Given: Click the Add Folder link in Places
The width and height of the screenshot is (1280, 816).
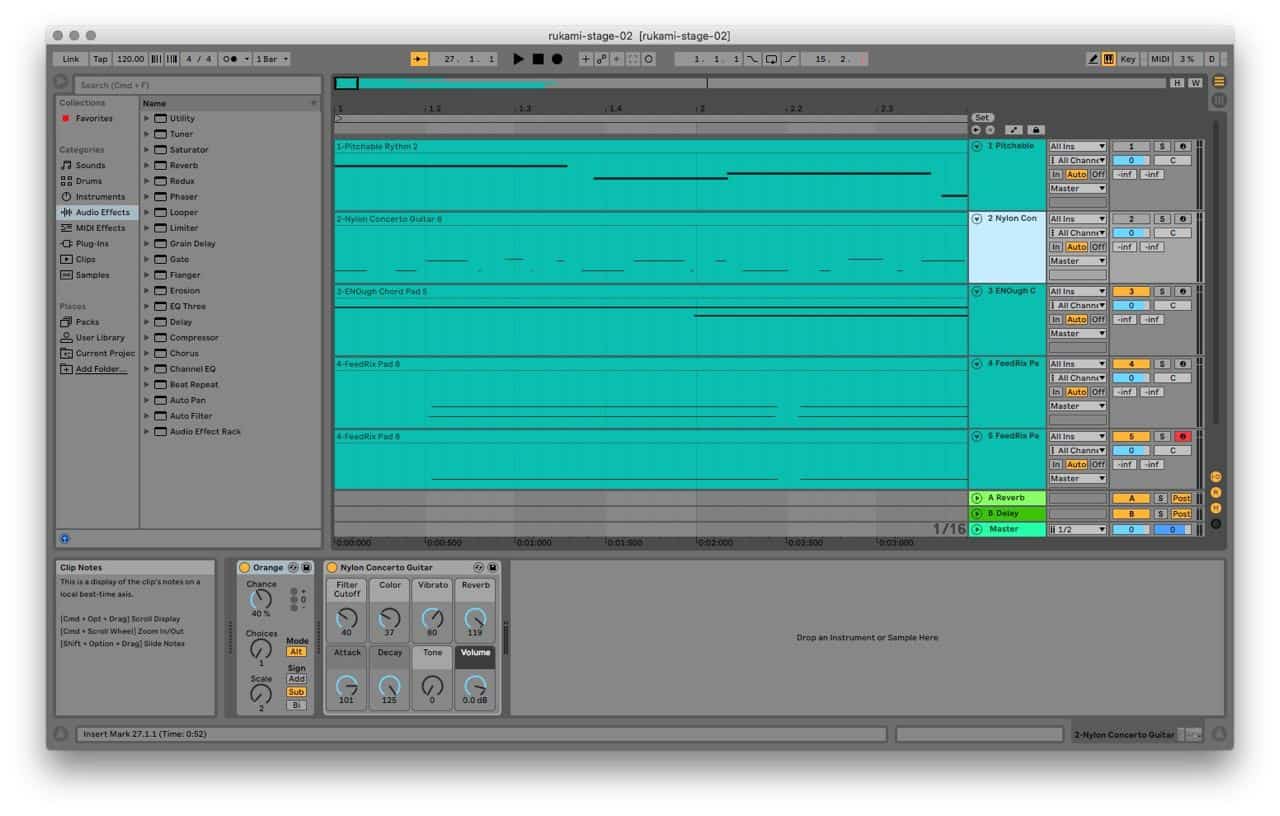Looking at the screenshot, I should click(101, 369).
